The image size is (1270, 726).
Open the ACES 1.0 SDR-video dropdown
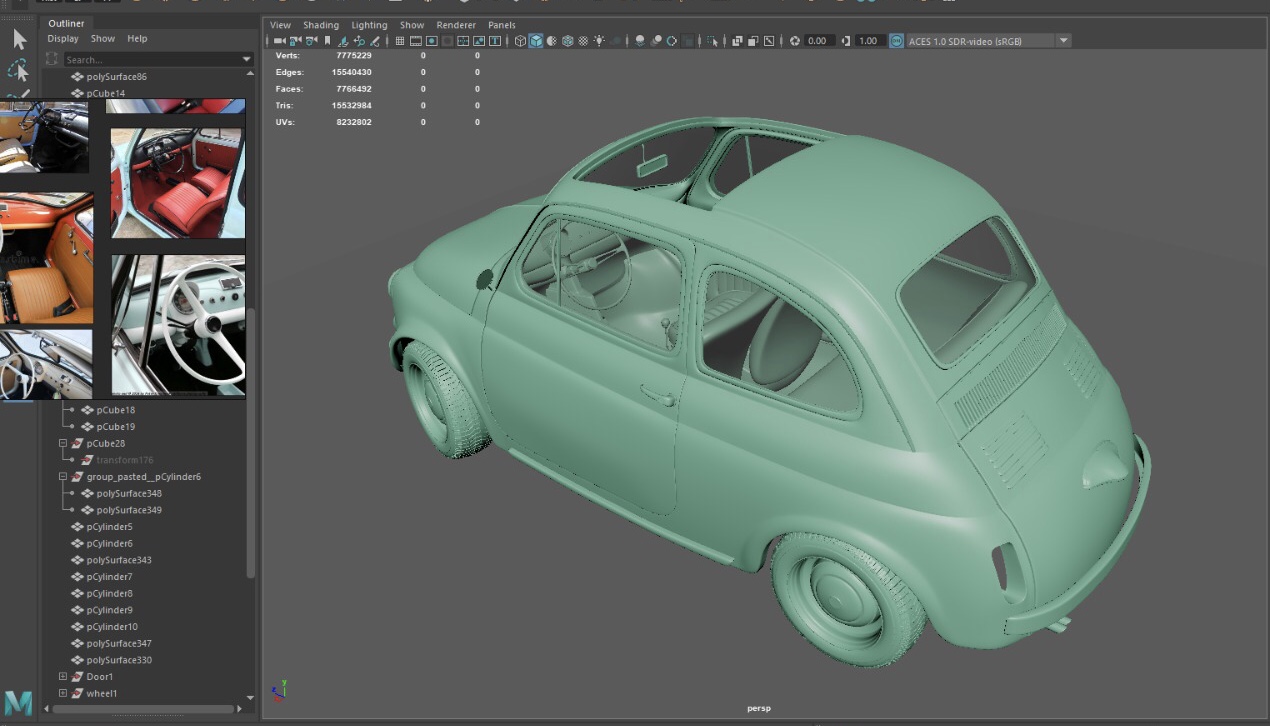point(1063,40)
